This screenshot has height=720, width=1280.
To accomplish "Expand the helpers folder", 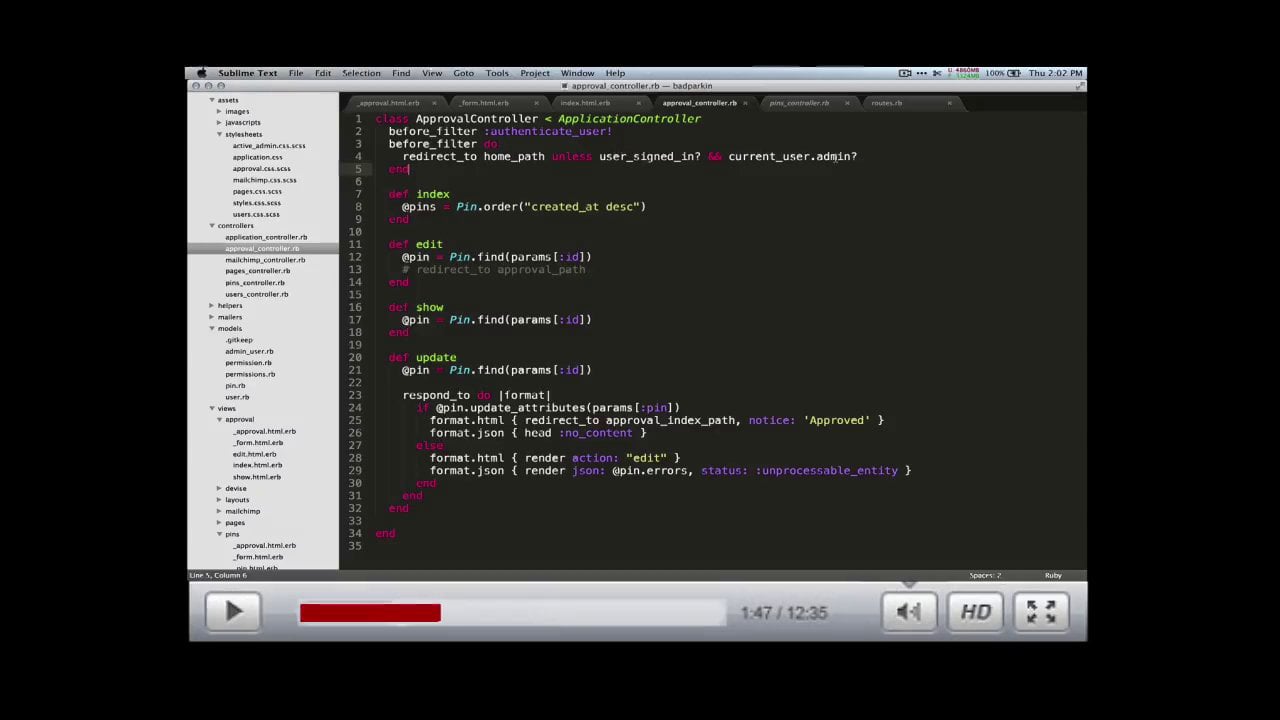I will click(212, 305).
